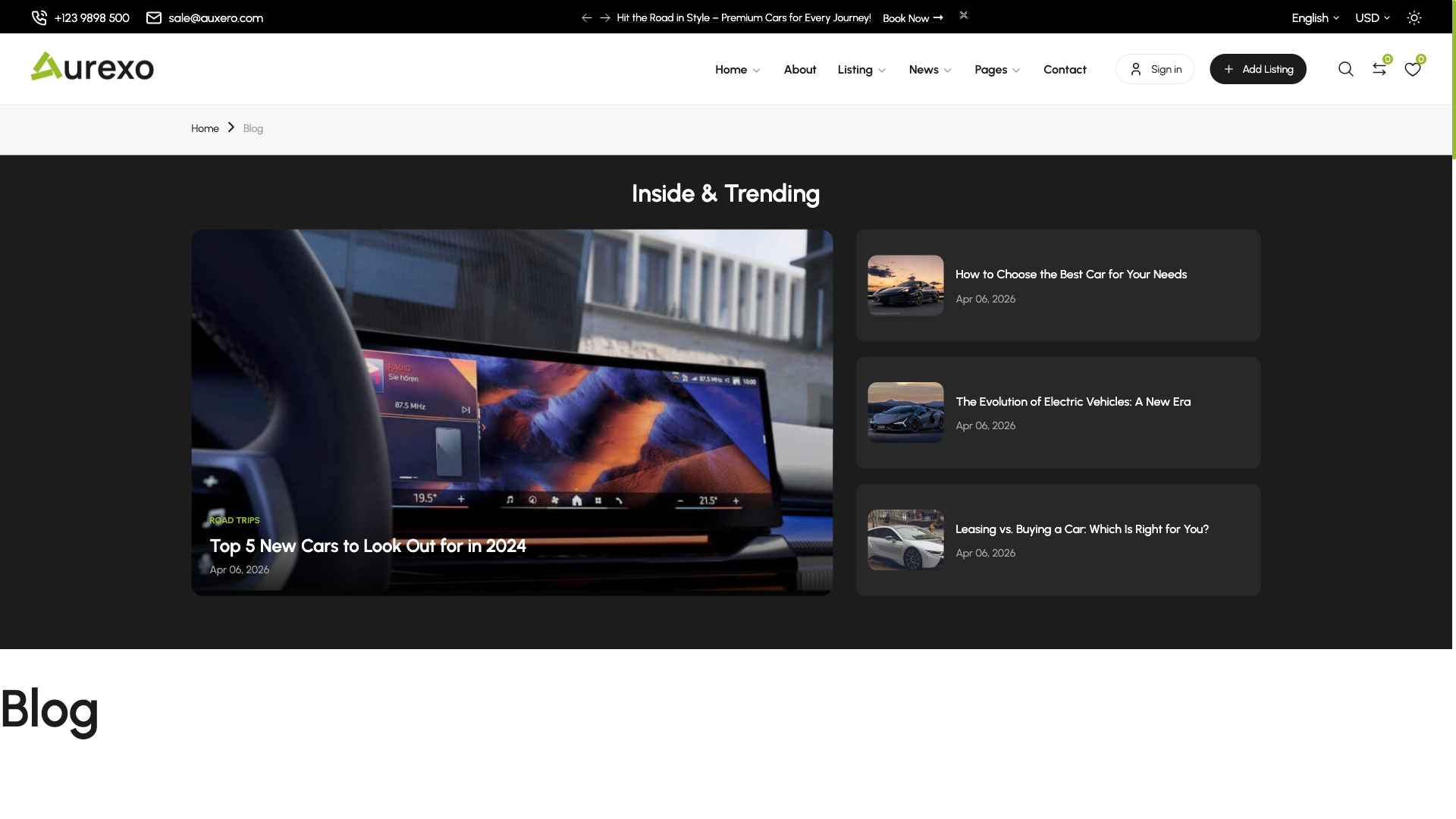
Task: Open the USD currency dropdown
Action: tap(1372, 17)
